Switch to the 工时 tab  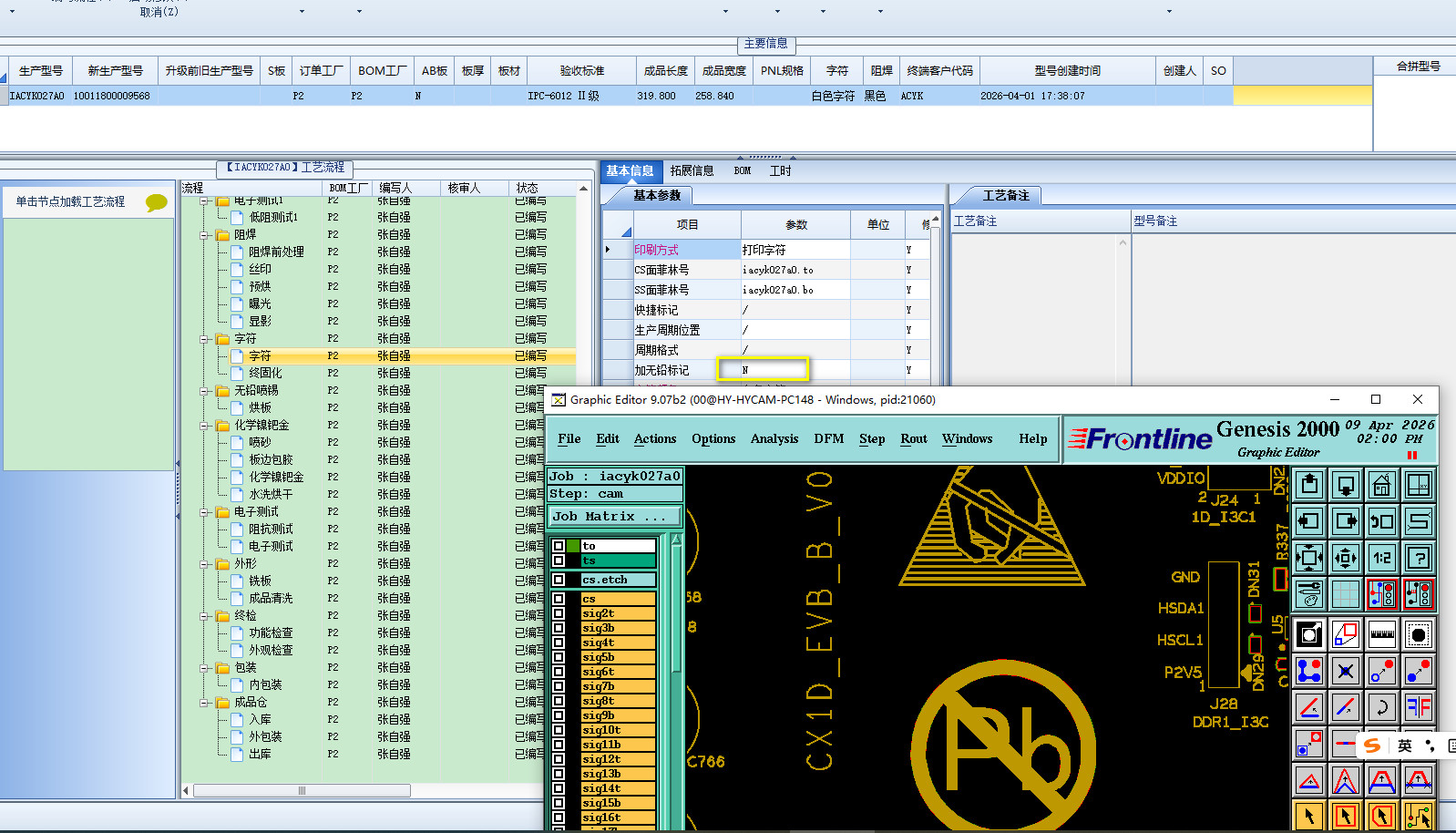780,170
